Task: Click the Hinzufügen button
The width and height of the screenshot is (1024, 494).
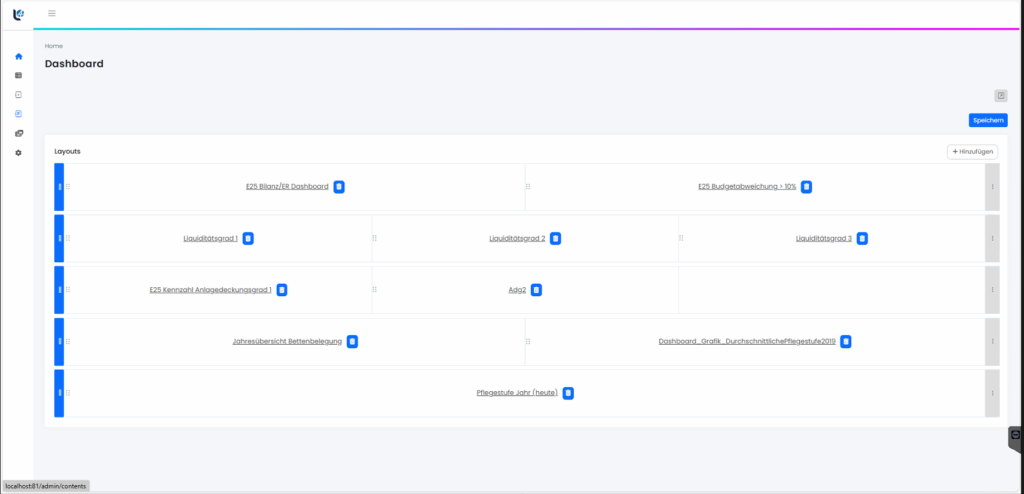Action: (x=972, y=151)
